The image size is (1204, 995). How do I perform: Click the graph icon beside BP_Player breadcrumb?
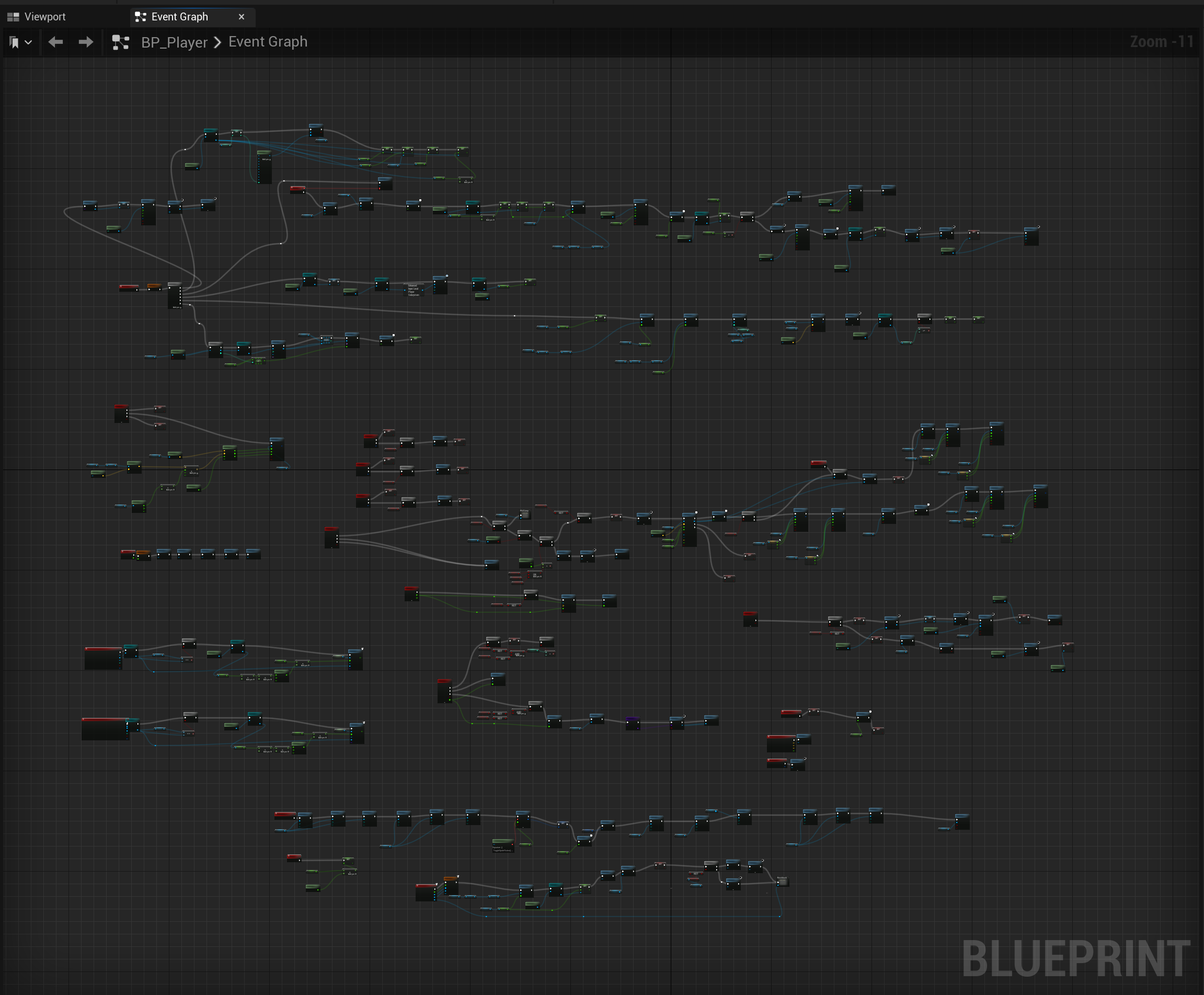[x=120, y=42]
